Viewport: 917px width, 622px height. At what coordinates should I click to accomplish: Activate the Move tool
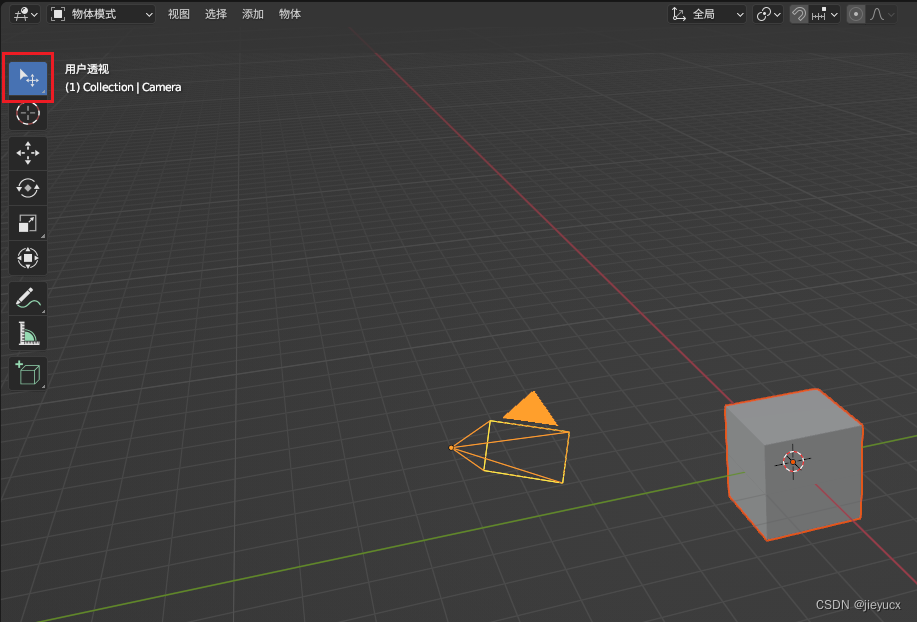click(x=28, y=153)
